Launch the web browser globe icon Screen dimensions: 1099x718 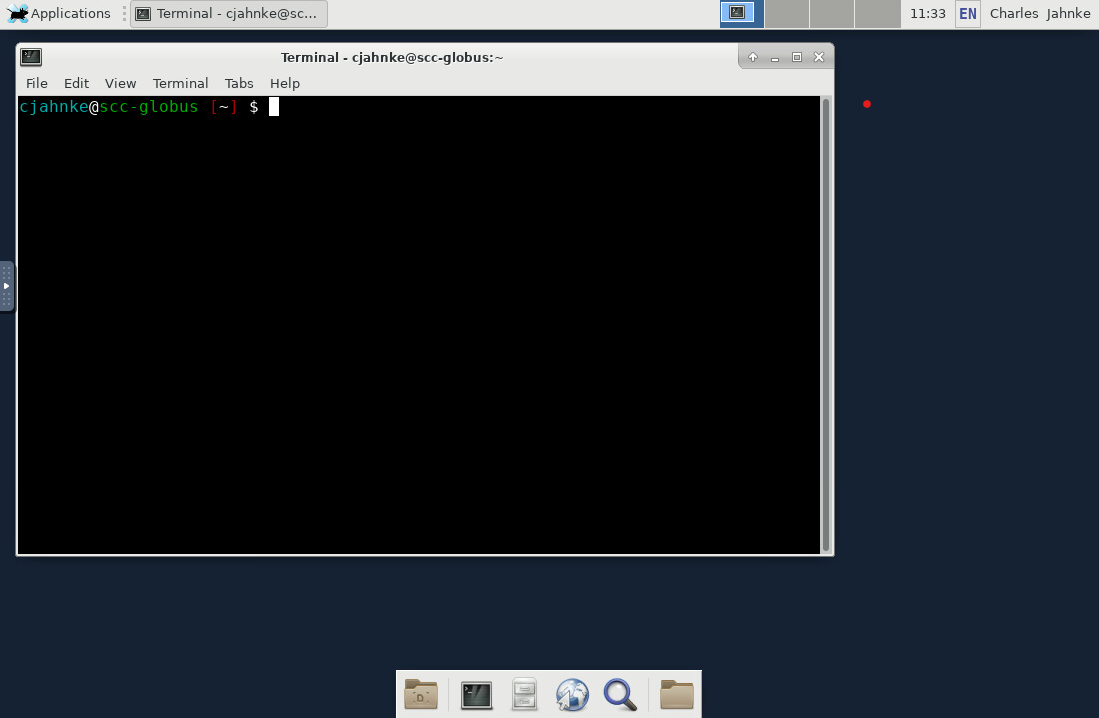(572, 694)
